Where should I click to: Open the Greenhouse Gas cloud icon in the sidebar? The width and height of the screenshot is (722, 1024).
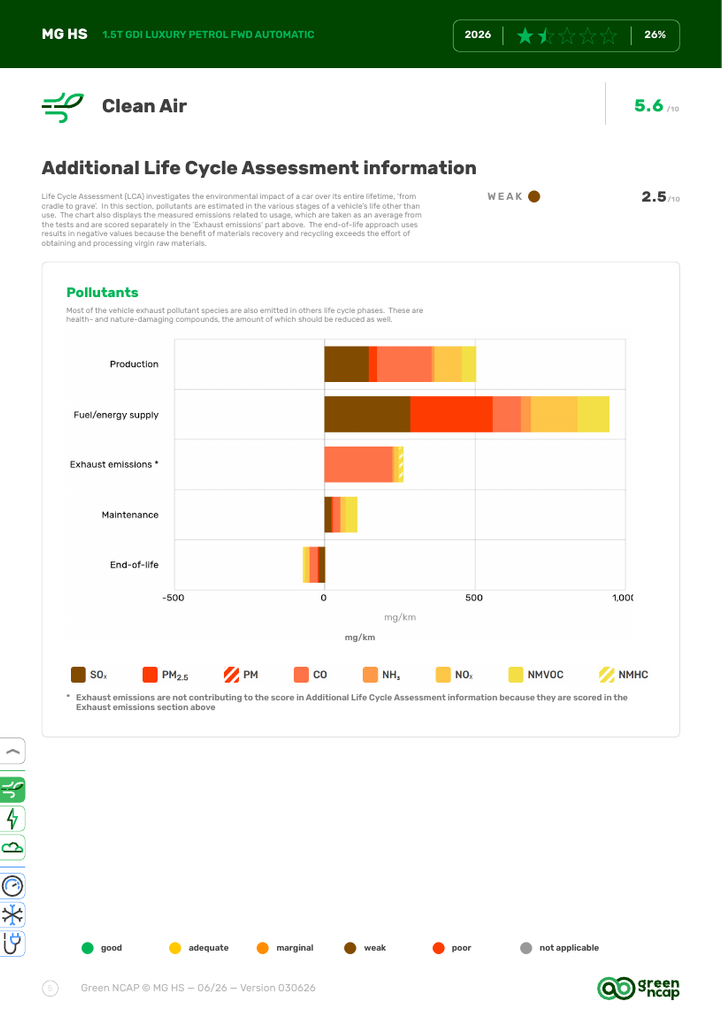(x=12, y=848)
